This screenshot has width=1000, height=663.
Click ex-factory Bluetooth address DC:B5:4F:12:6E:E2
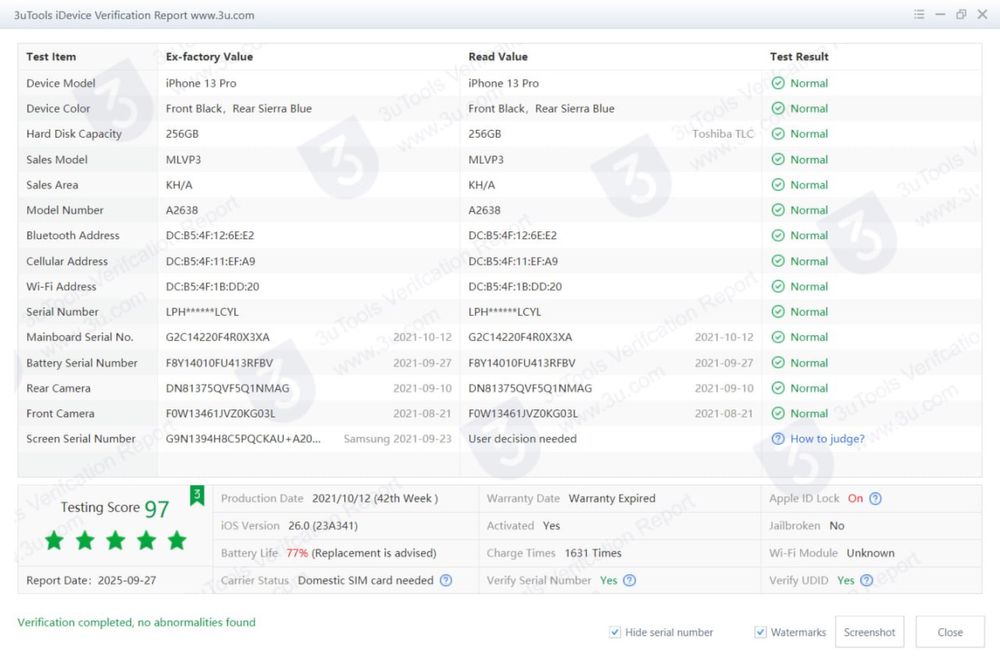tap(210, 235)
